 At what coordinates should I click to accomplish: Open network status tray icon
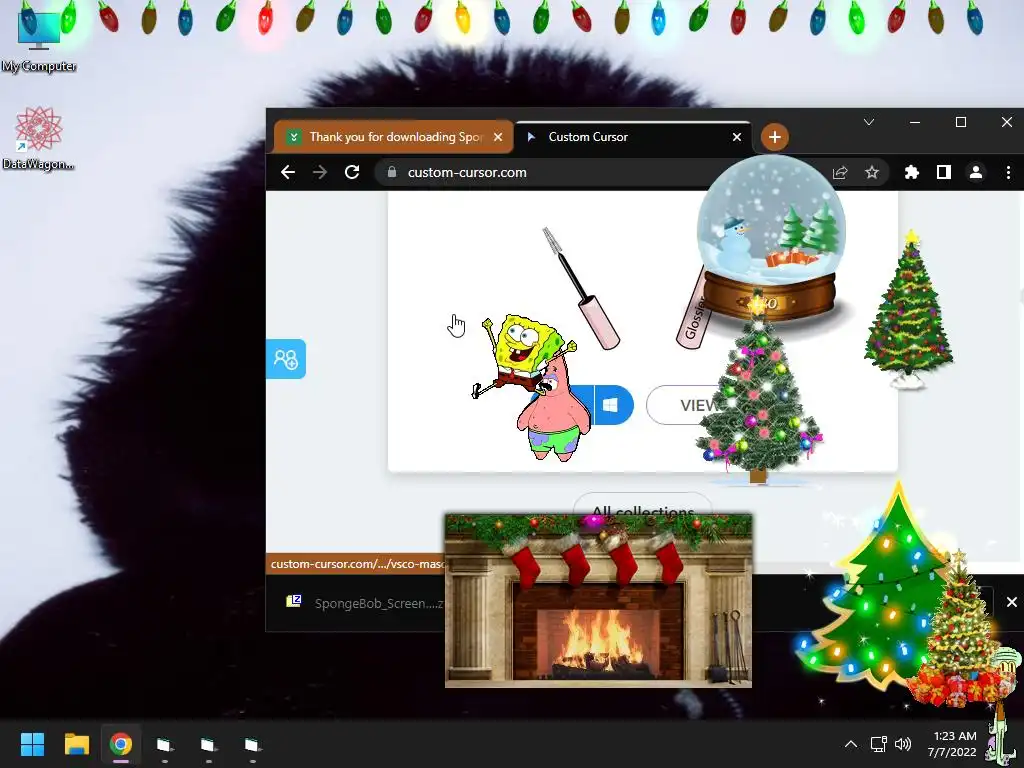(878, 744)
